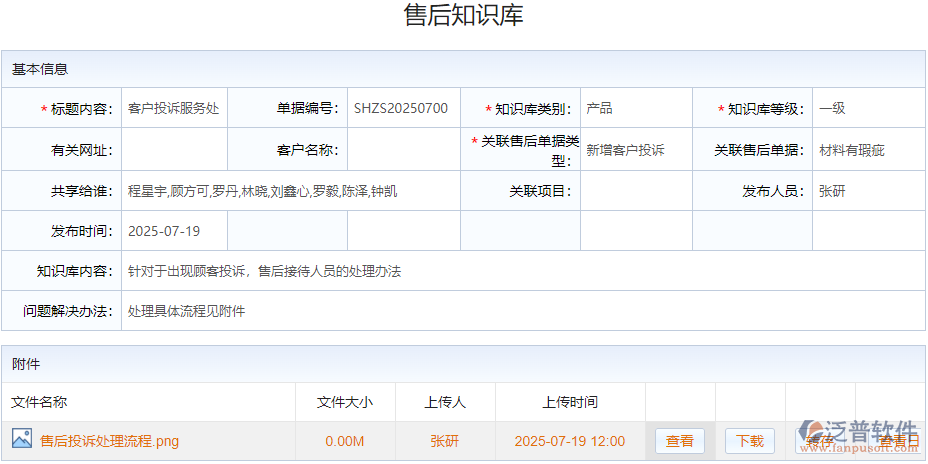Click the 发布时间 date field 2025-07-19
The image size is (928, 464).
tap(174, 231)
